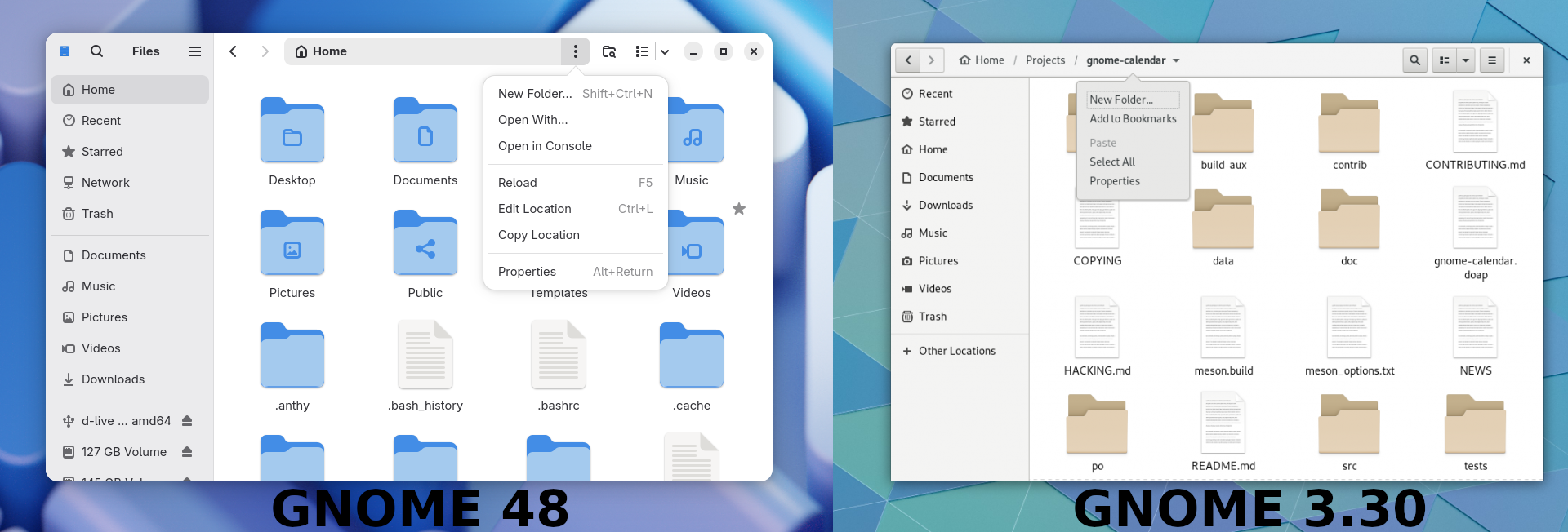The width and height of the screenshot is (1568, 532).
Task: Select the Pictures folder in GNOME 48 grid
Action: (292, 243)
